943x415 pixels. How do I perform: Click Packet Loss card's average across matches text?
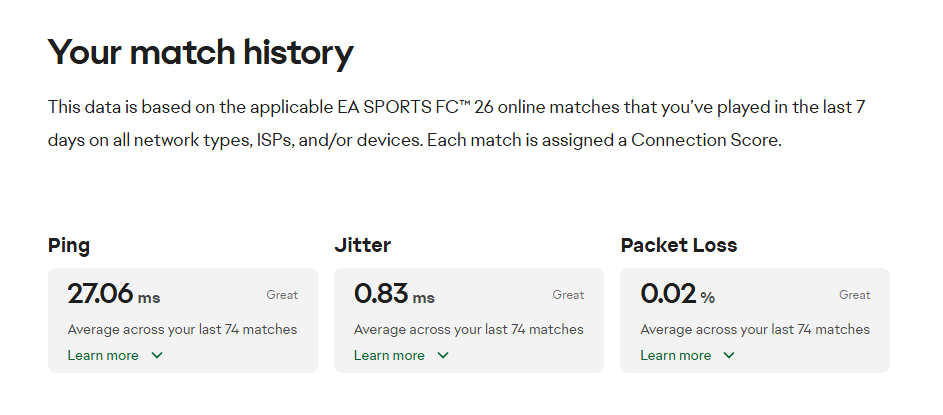(x=755, y=329)
